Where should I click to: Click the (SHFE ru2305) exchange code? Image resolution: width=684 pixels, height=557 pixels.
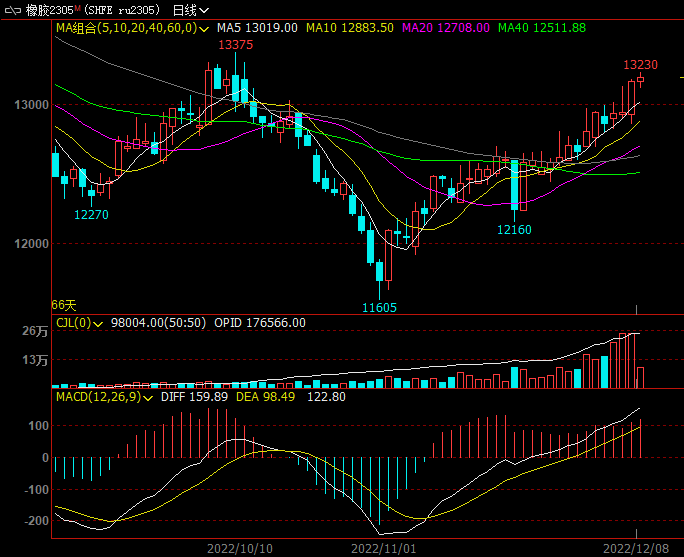coord(122,10)
